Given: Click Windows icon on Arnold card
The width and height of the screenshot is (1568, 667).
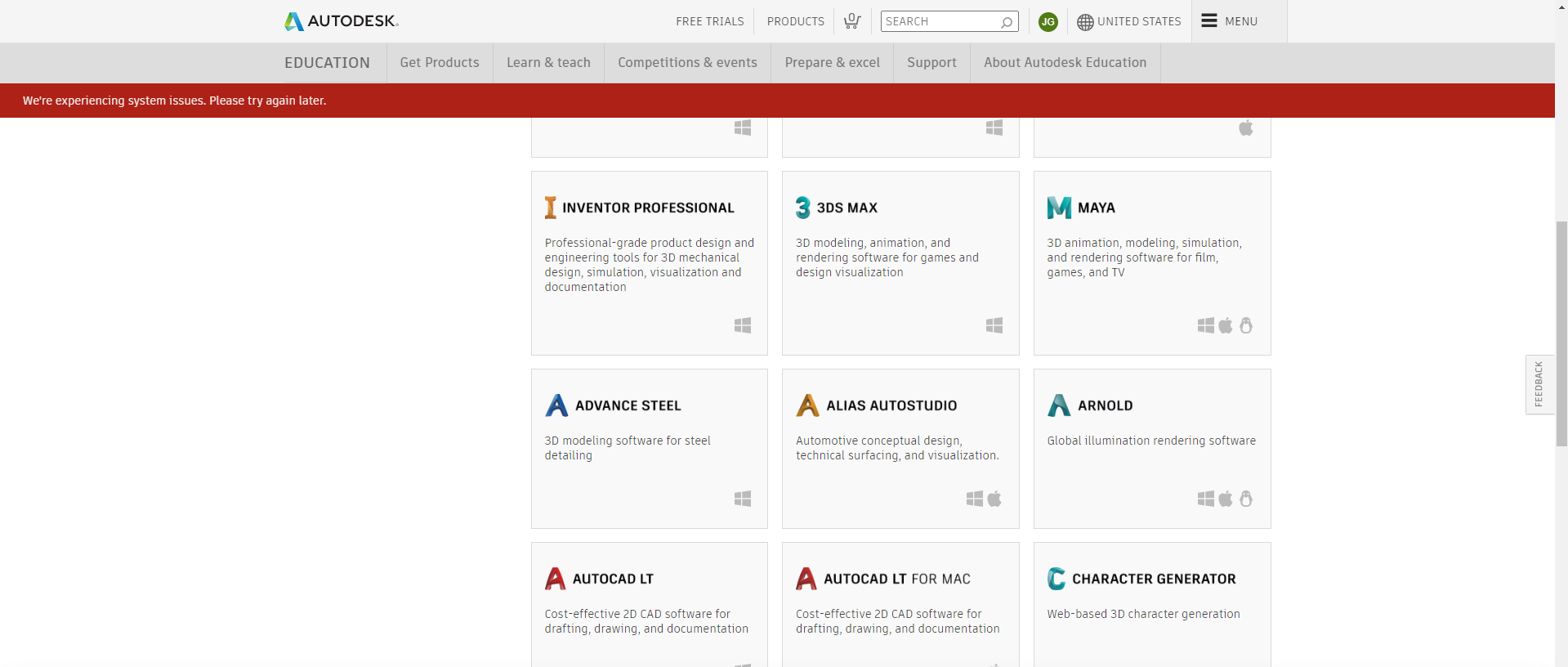Looking at the screenshot, I should [1206, 499].
